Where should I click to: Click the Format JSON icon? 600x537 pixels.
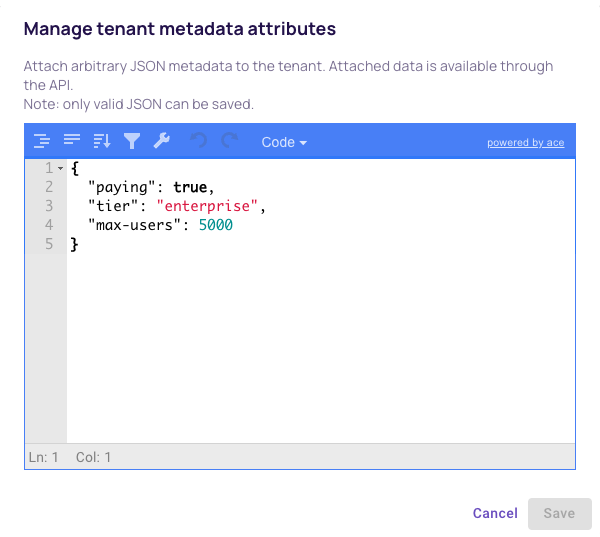42,141
